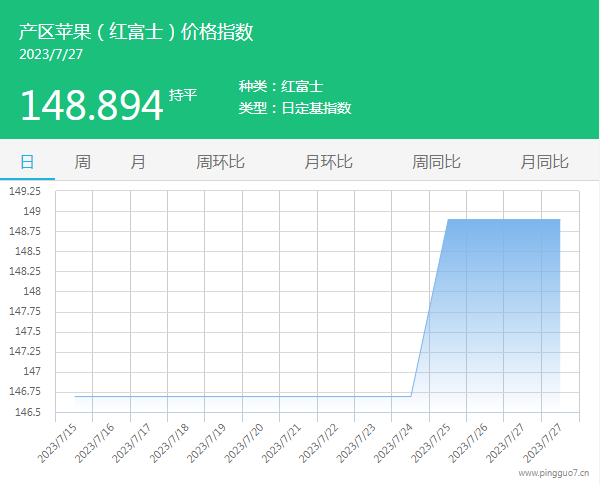Screen dimensions: 600x484
Task: Click the header date below the title
Action: 51,54
